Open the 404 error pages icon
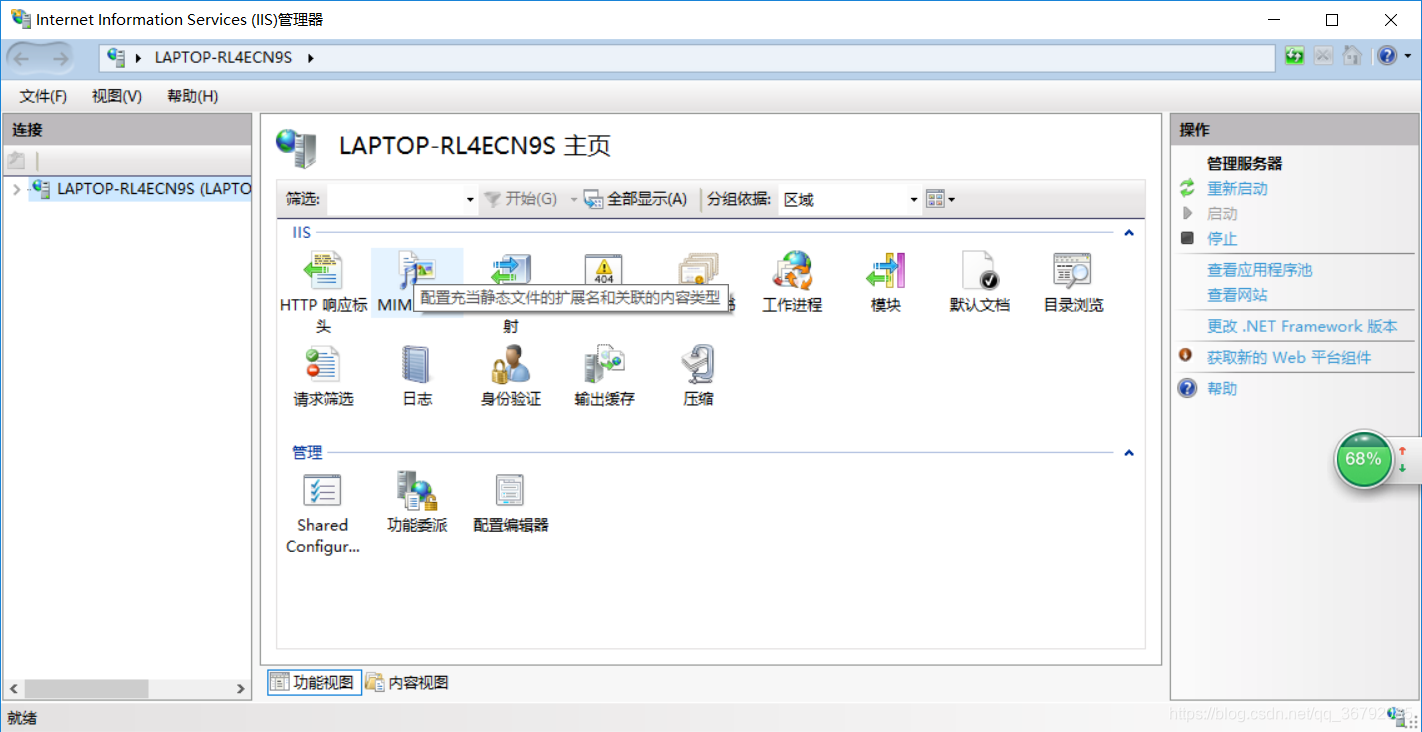The image size is (1422, 732). tap(603, 268)
